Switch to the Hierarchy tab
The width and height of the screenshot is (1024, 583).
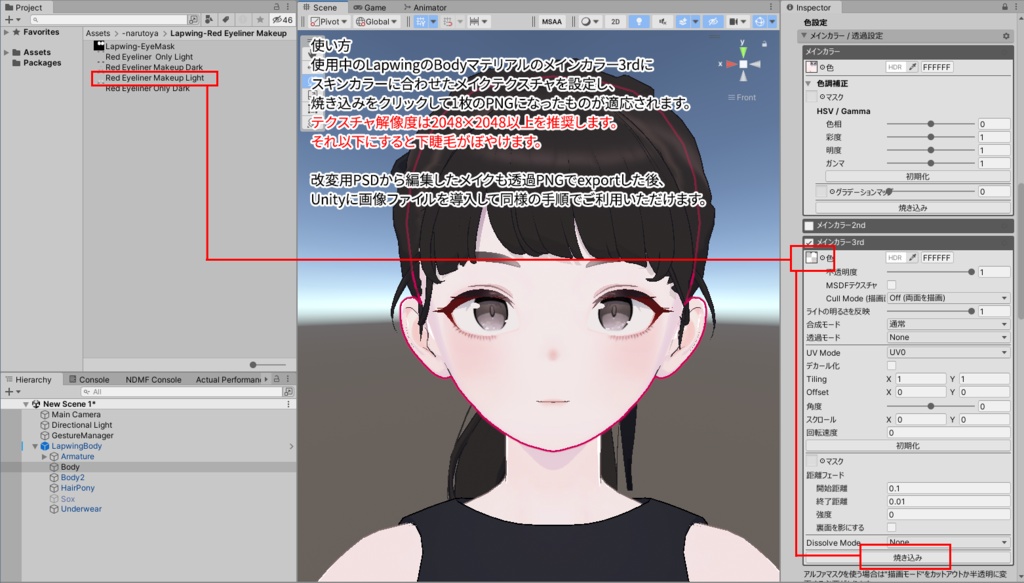[x=33, y=379]
